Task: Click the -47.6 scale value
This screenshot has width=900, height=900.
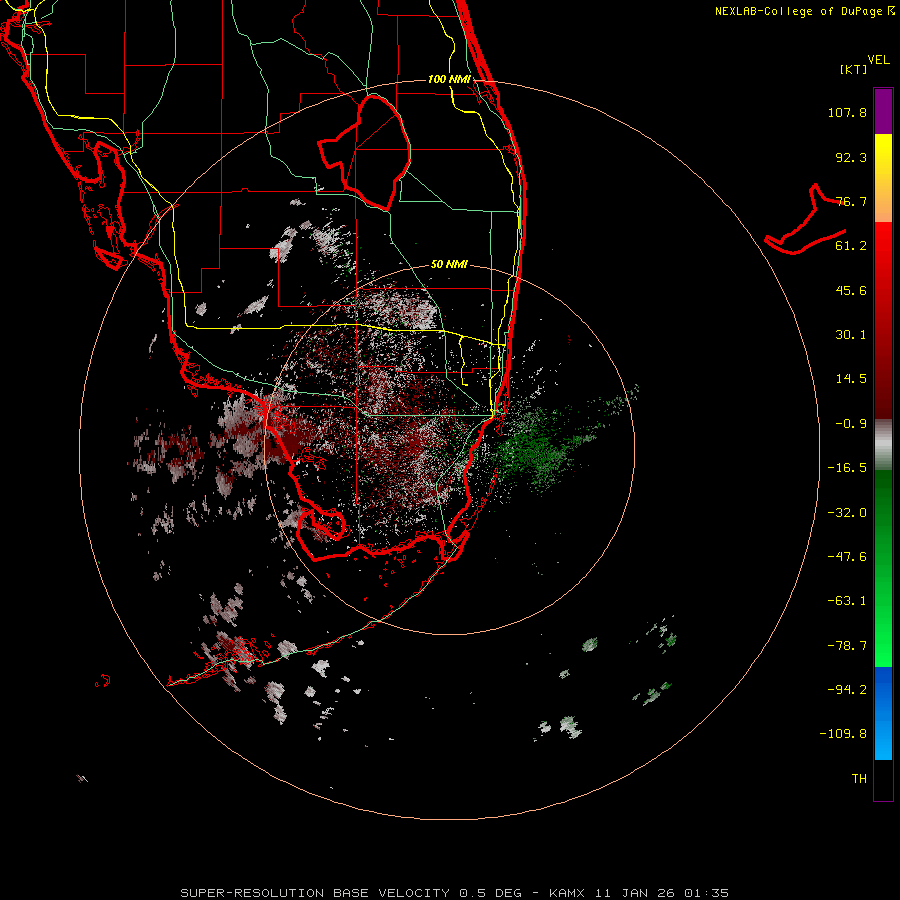Action: tap(847, 557)
